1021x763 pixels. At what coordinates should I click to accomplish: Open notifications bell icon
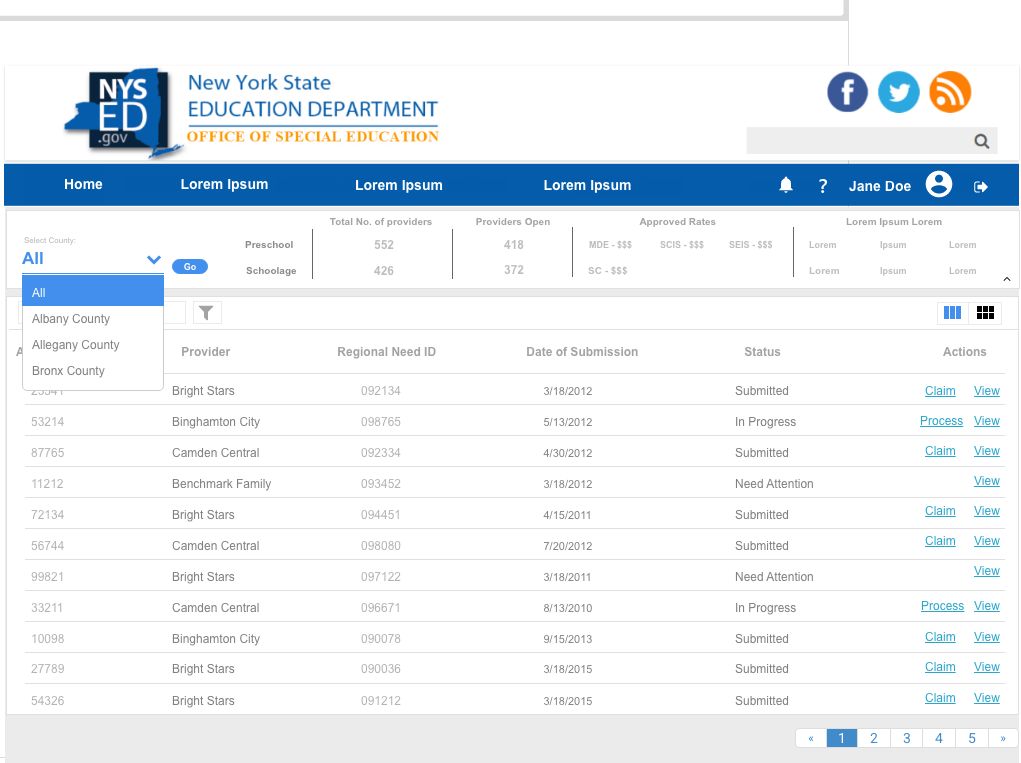786,185
